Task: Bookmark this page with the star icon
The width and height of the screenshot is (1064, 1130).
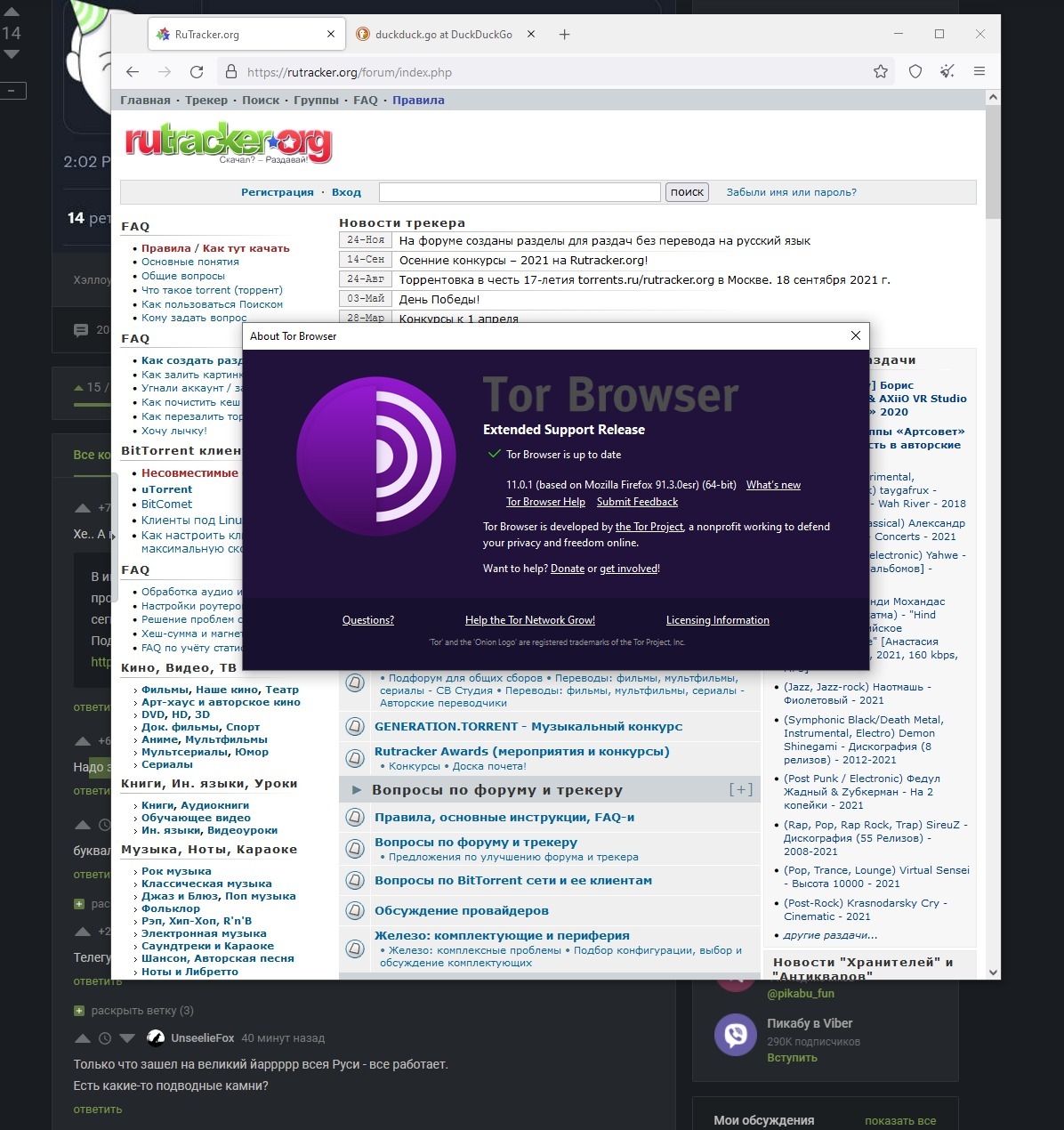Action: click(x=881, y=72)
